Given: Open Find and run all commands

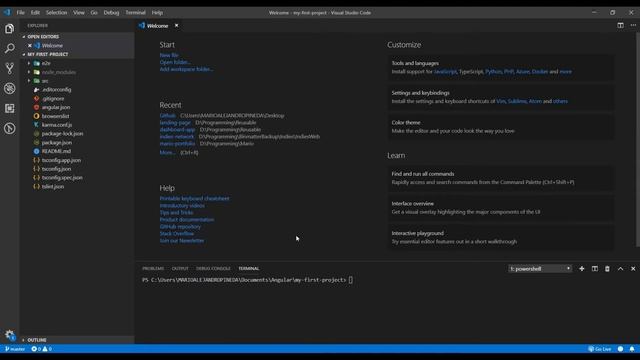Looking at the screenshot, I should tap(500, 178).
